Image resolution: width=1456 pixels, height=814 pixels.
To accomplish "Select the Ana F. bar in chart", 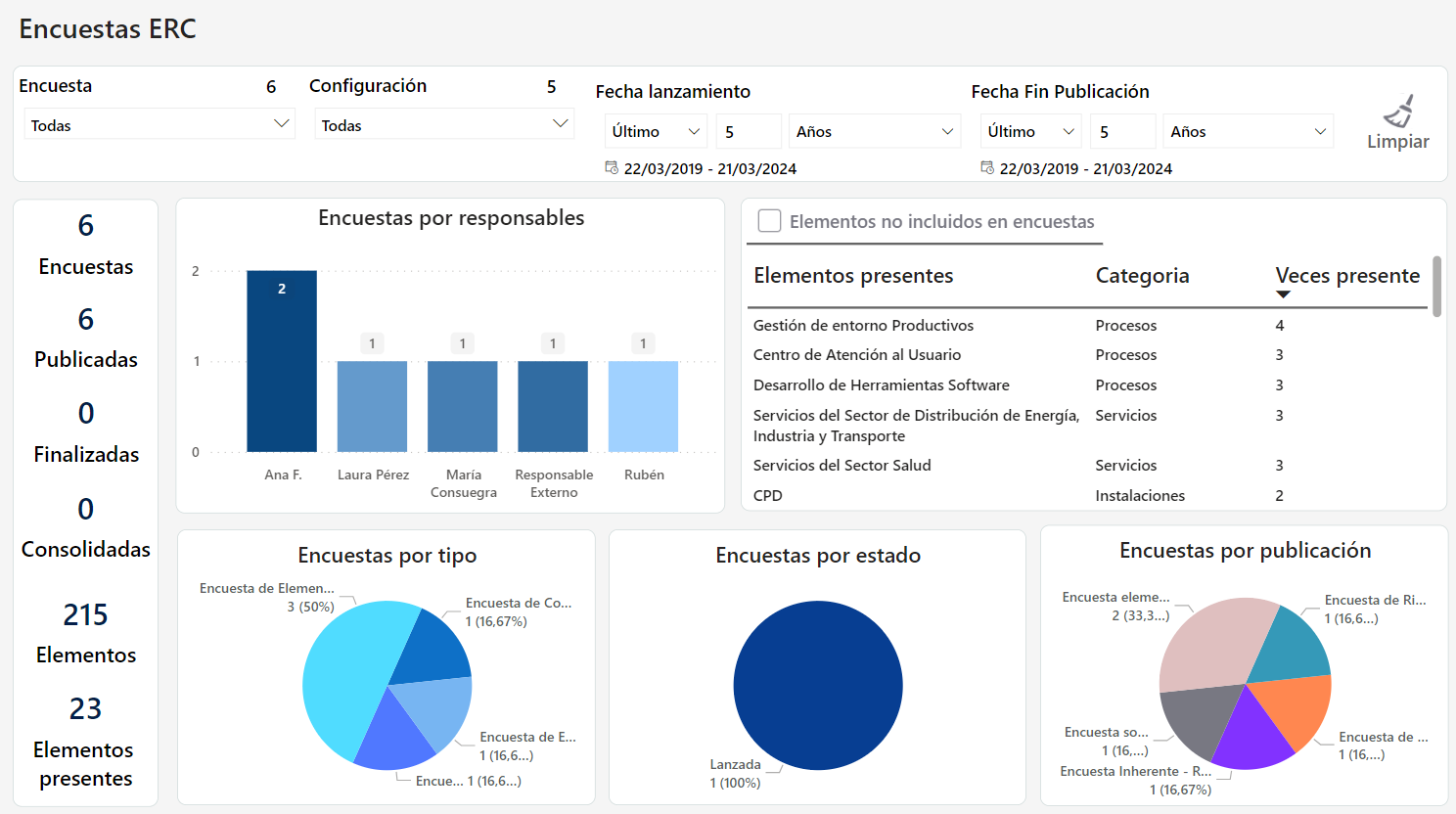I will pos(282,361).
